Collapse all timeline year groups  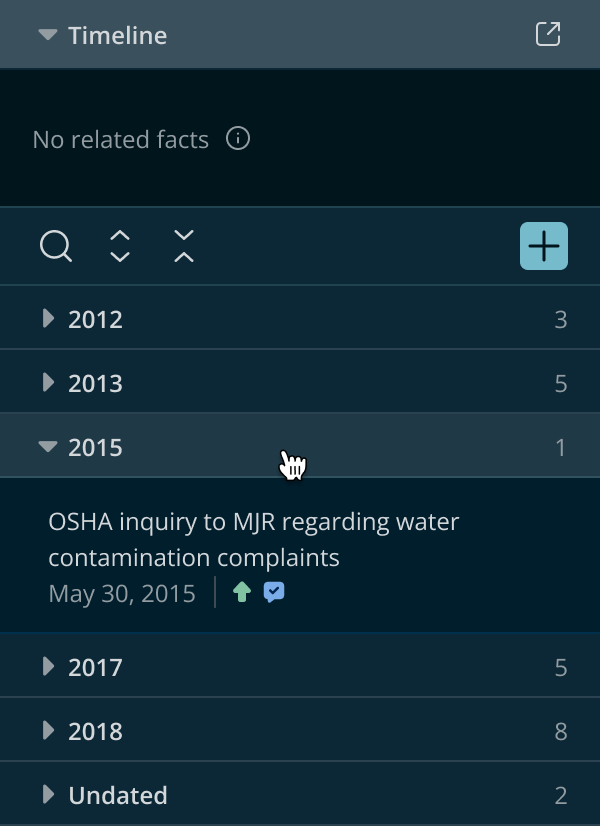184,246
